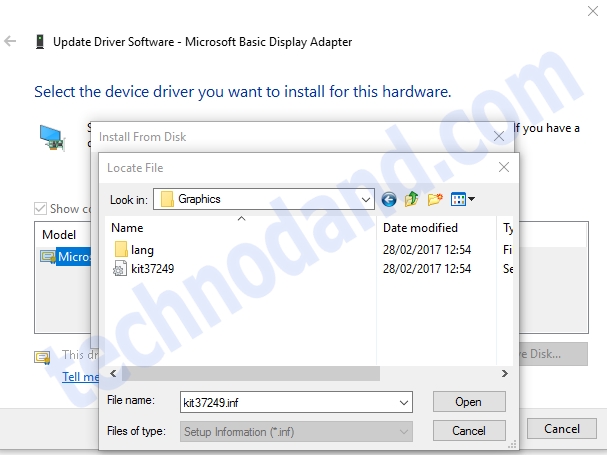Click the Have Disk button behind dialog
This screenshot has width=607, height=455.
pyautogui.click(x=553, y=354)
